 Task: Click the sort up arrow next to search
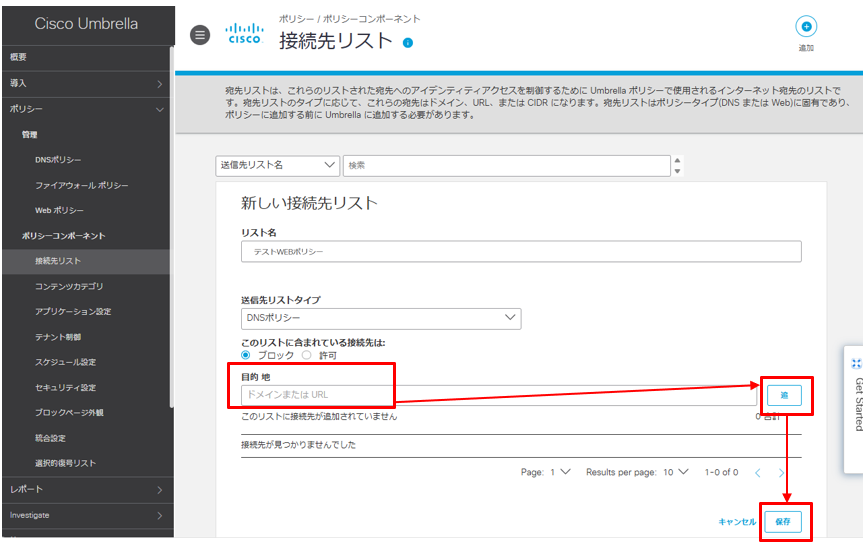tap(677, 160)
